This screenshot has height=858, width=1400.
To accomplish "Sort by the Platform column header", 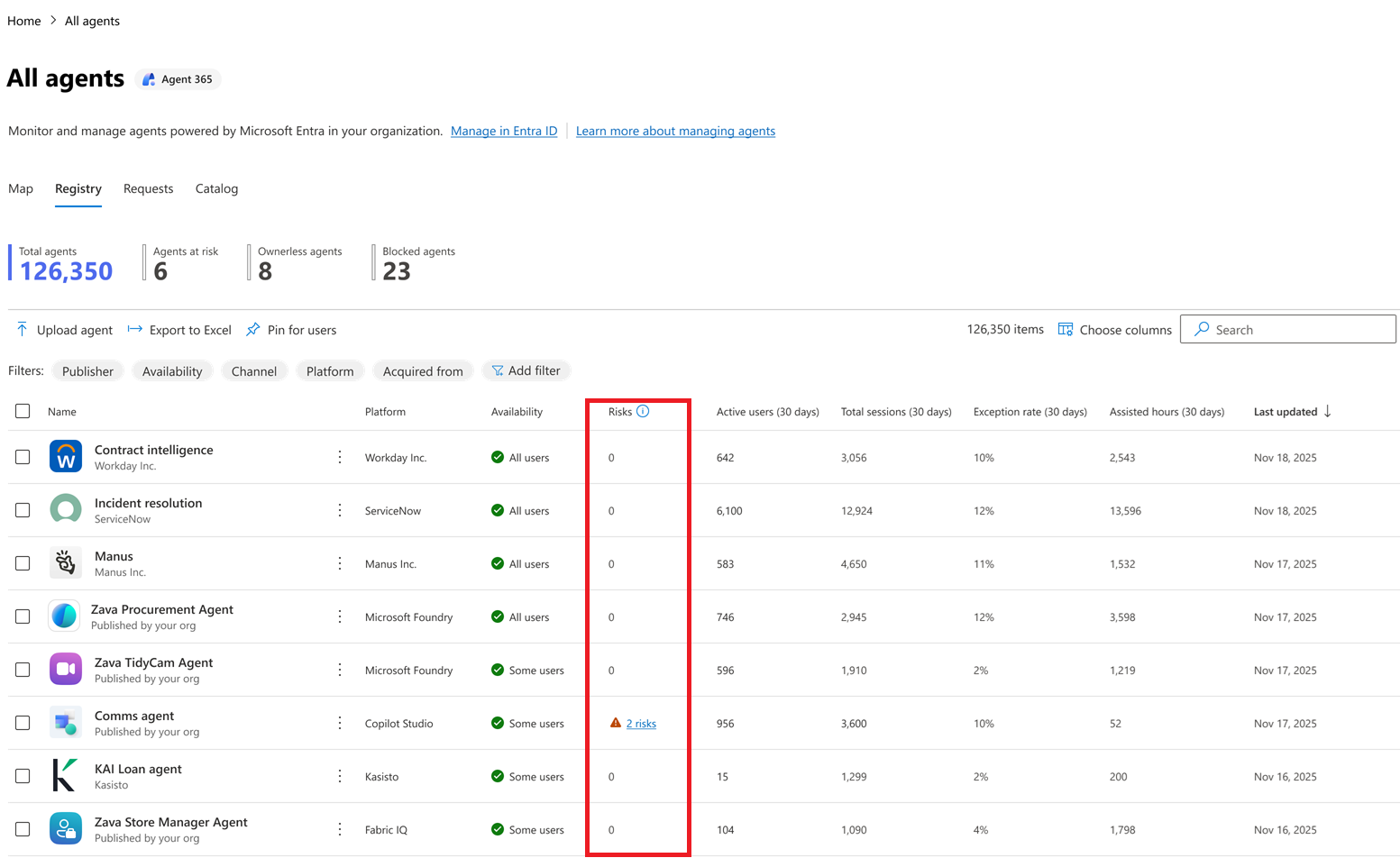I will click(x=385, y=412).
